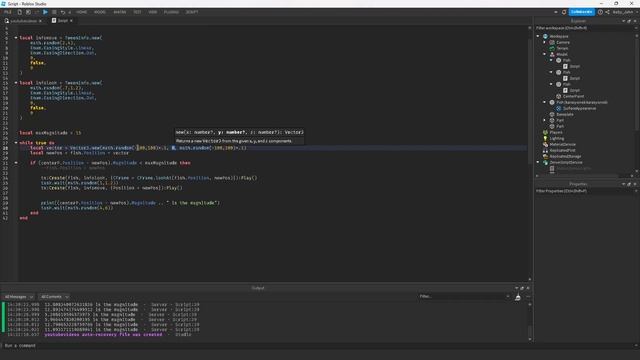Image resolution: width=640 pixels, height=360 pixels.
Task: Select Baseplate in Explorer
Action: click(x=564, y=114)
